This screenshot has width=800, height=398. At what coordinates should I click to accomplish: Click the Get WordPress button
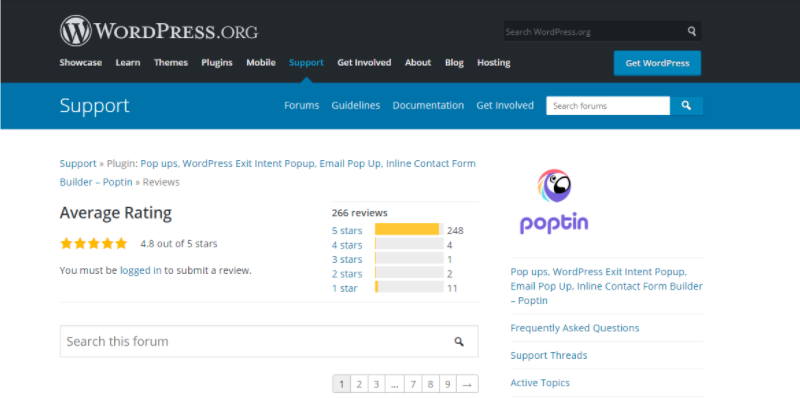[x=657, y=63]
